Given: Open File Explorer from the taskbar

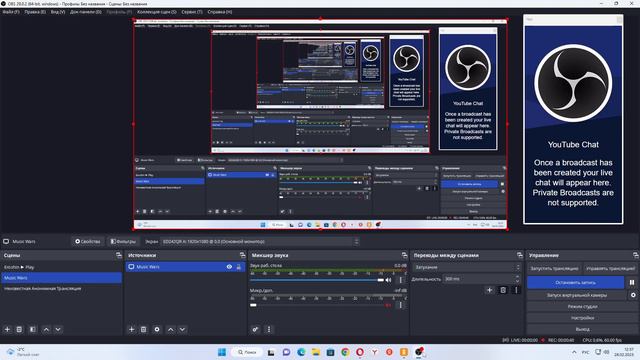Looking at the screenshot, I should click(316, 352).
